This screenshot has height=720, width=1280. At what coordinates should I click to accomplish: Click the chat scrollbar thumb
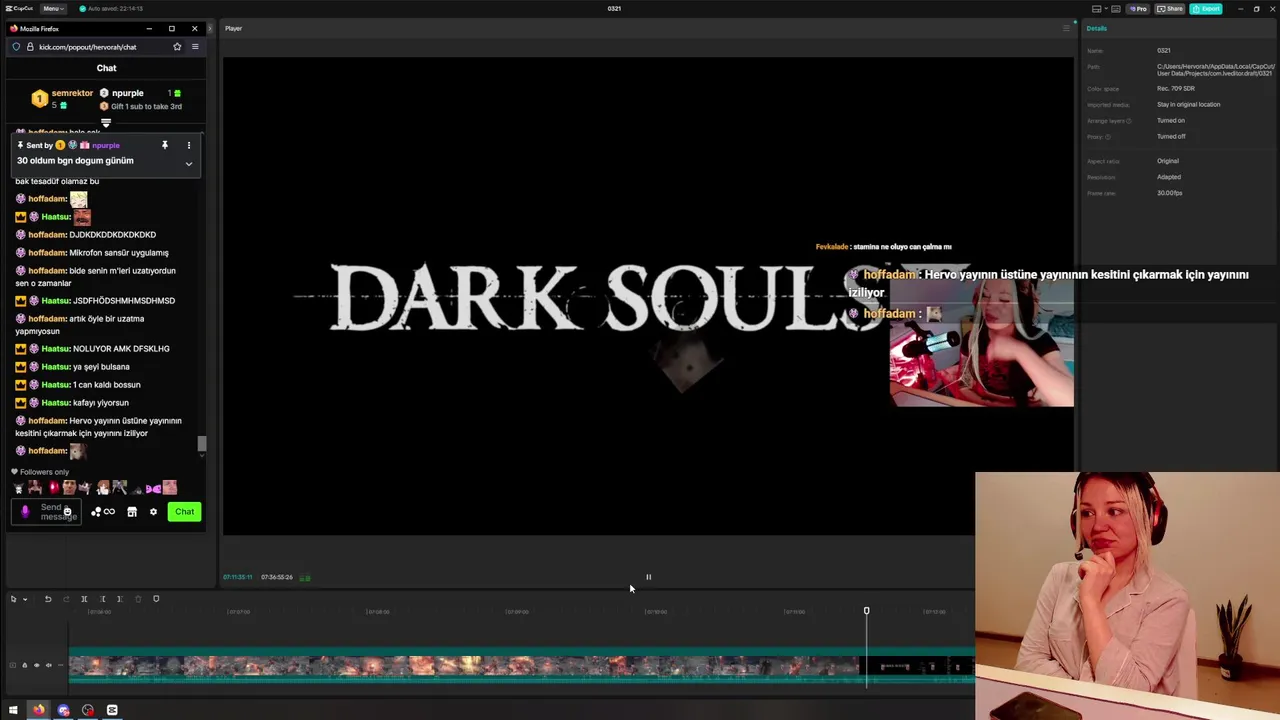coord(202,444)
